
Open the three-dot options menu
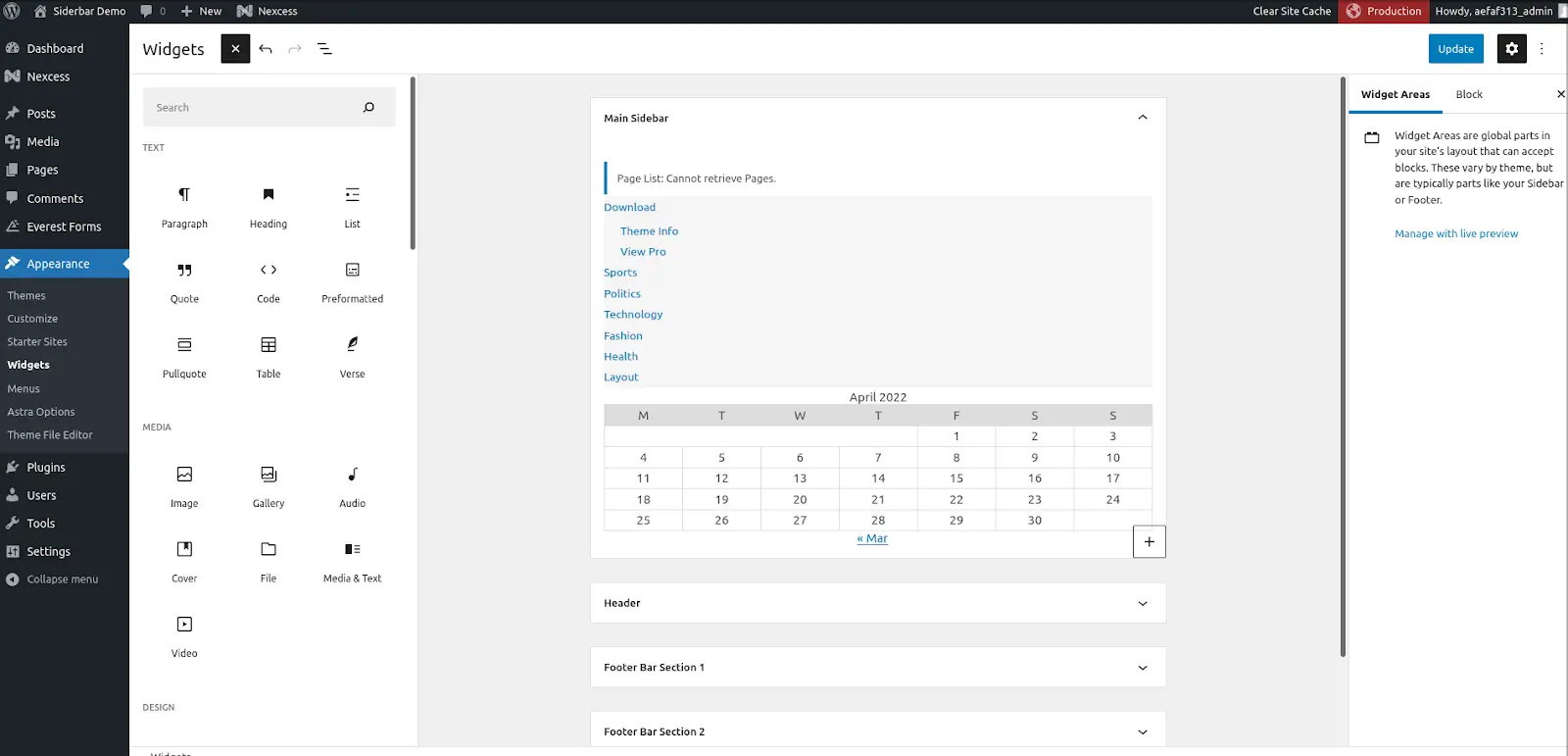coord(1542,49)
